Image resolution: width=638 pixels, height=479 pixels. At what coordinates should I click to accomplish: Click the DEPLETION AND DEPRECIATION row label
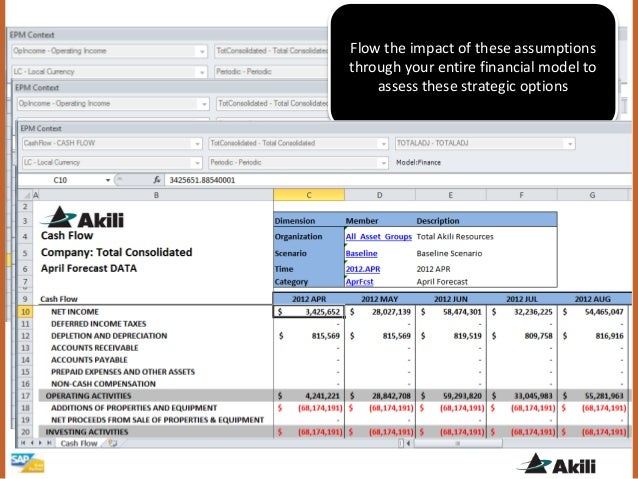pos(109,336)
